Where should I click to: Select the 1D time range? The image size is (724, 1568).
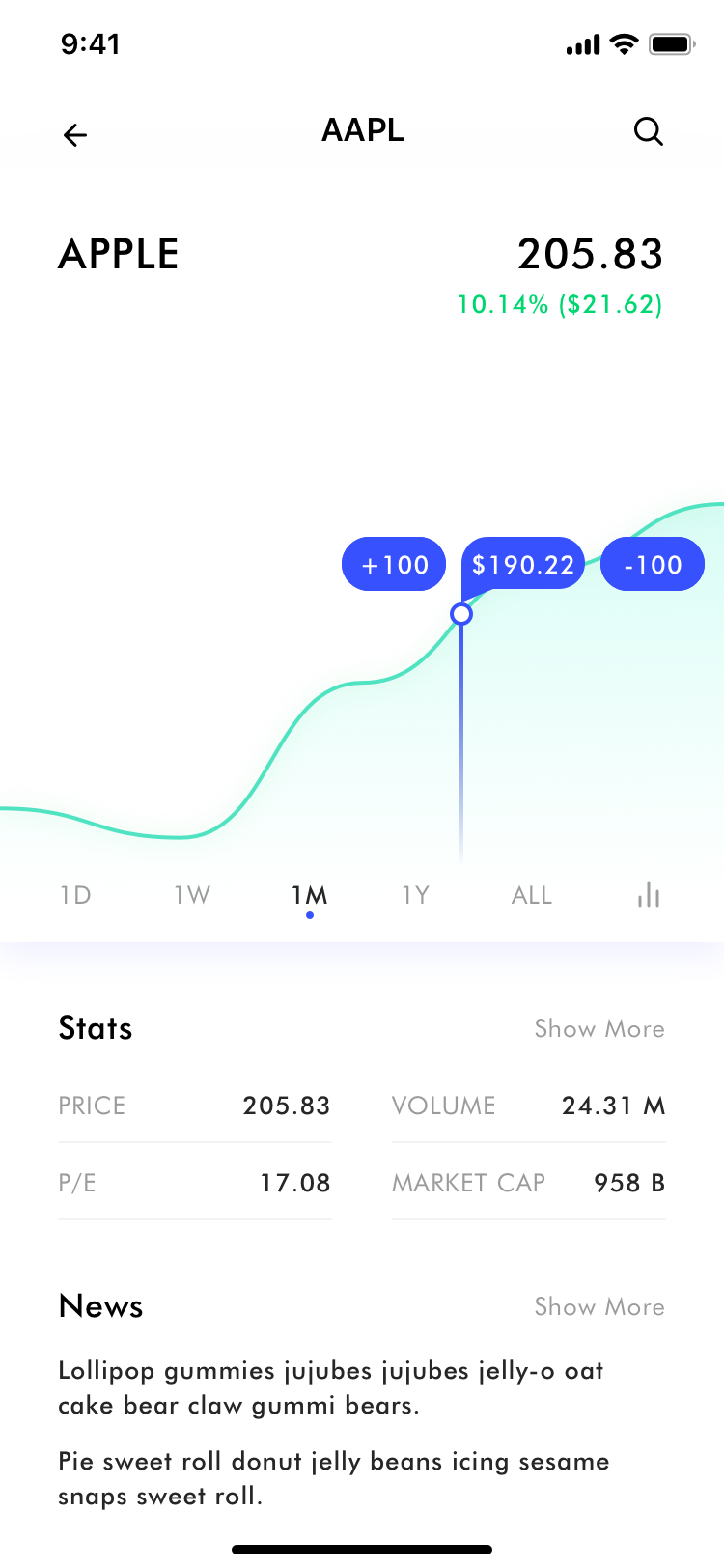point(75,895)
